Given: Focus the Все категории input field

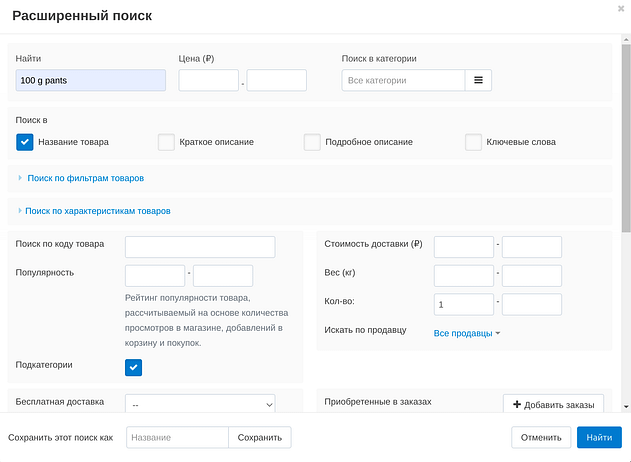Looking at the screenshot, I should pos(402,80).
